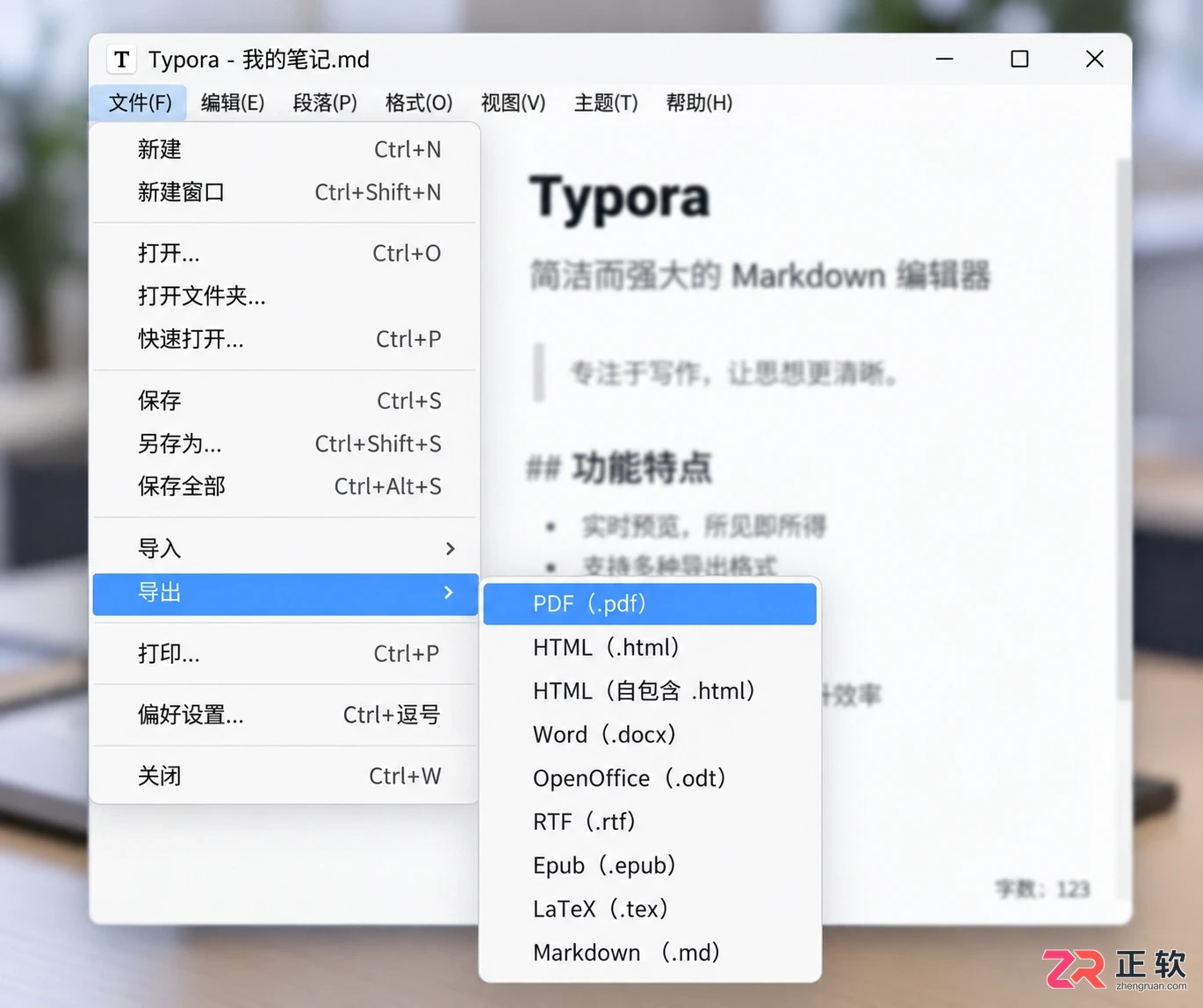The height and width of the screenshot is (1008, 1203).
Task: Select 新建窗口 menu entry
Action: pyautogui.click(x=285, y=192)
